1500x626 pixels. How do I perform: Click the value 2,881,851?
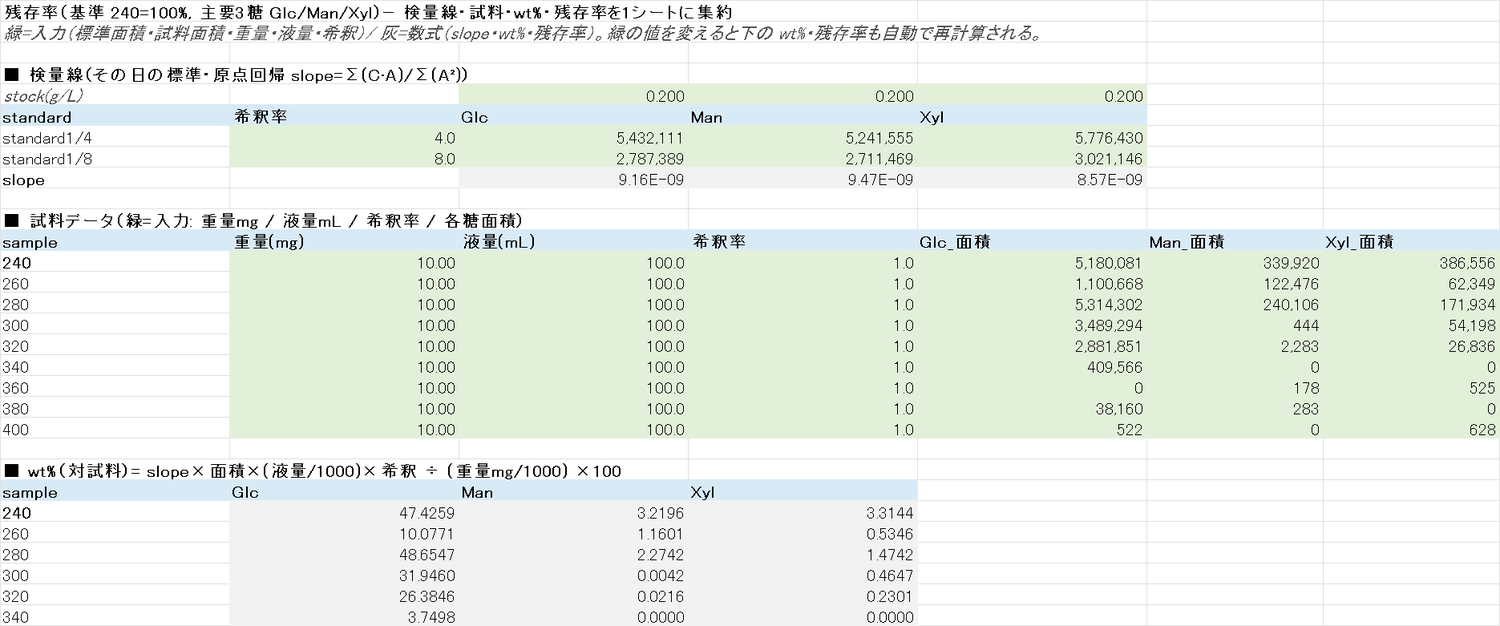click(1032, 346)
